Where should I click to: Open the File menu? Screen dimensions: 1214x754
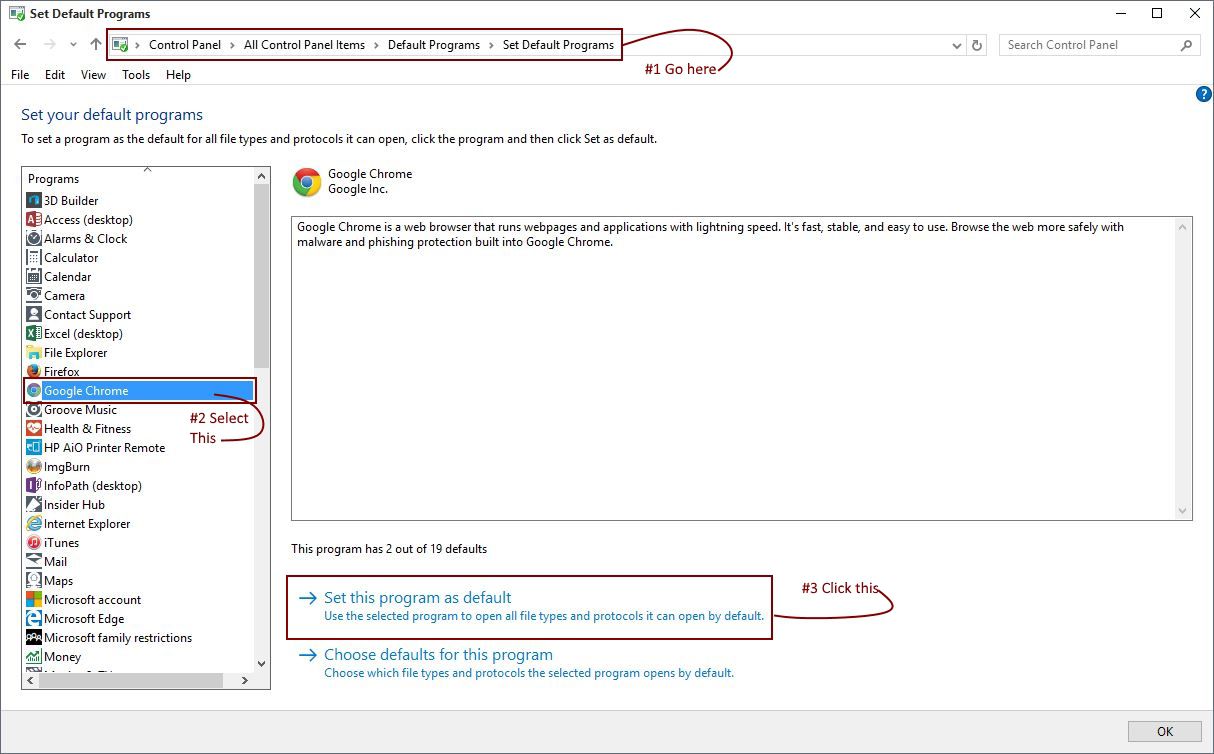click(x=20, y=75)
